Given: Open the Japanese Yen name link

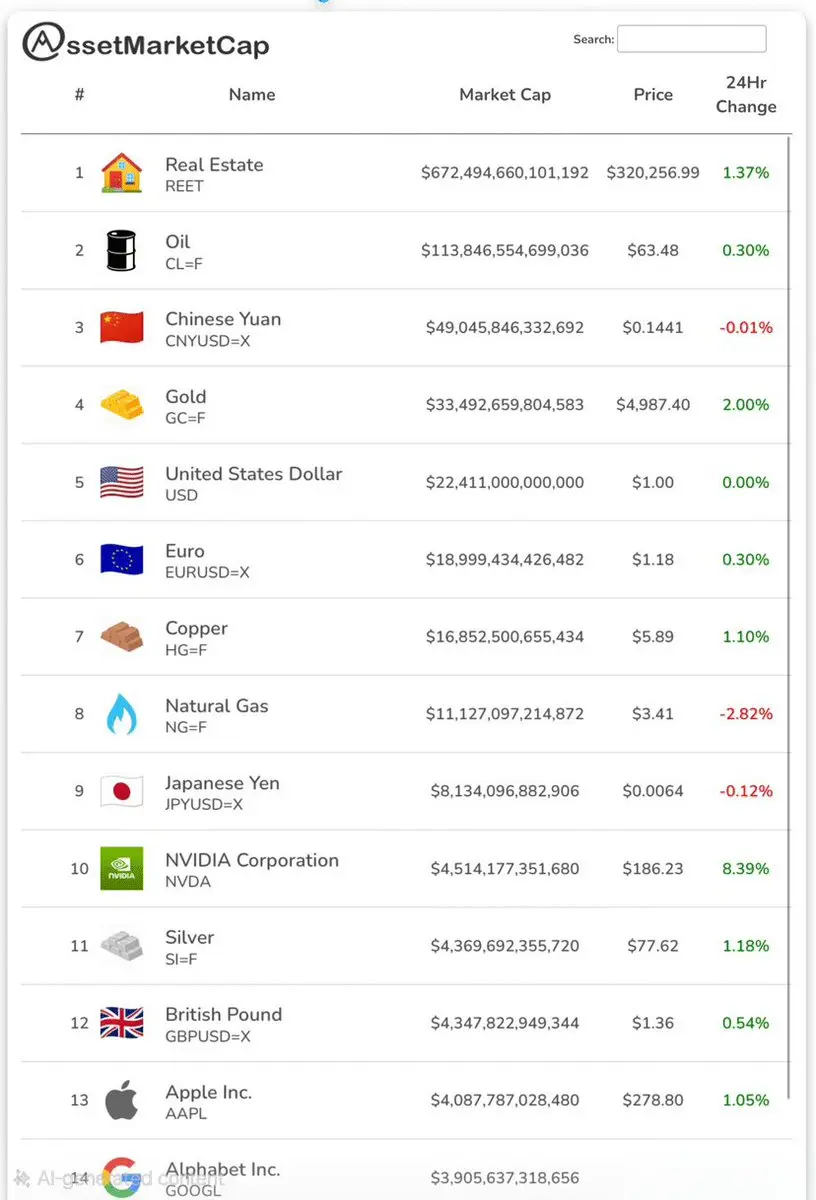Looking at the screenshot, I should click(222, 783).
